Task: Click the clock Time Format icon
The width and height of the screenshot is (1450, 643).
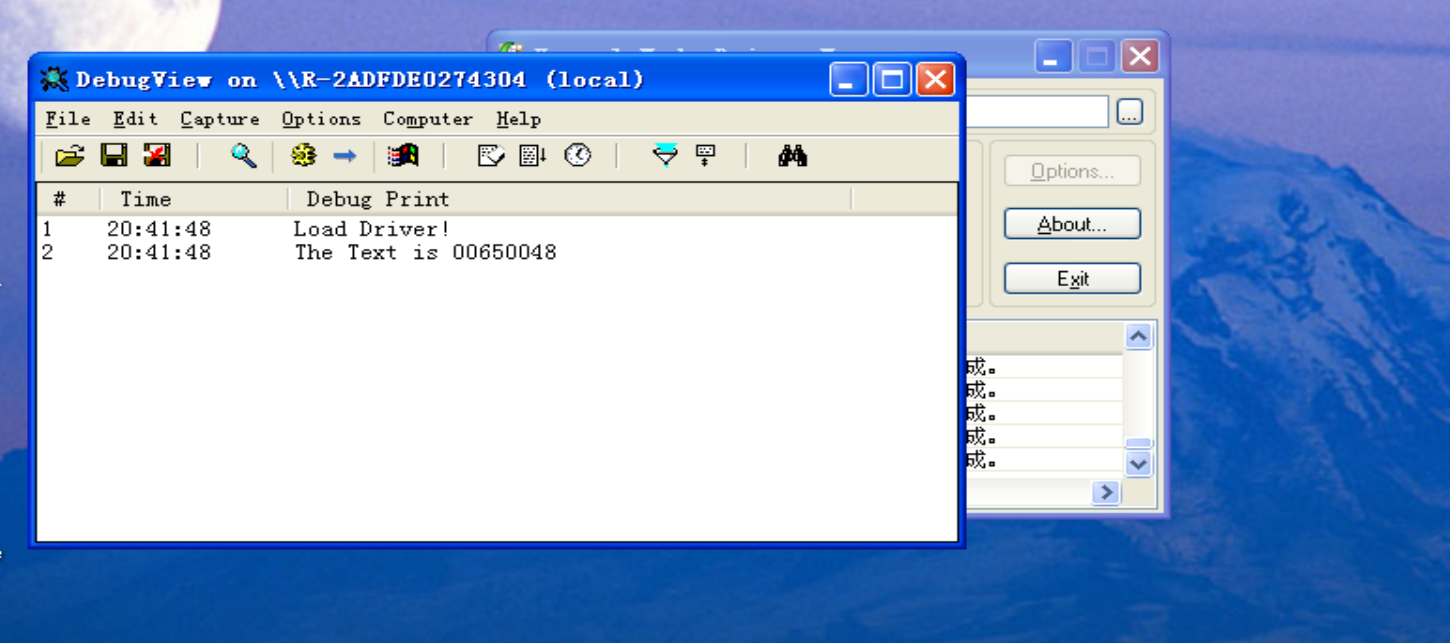Action: [x=577, y=155]
